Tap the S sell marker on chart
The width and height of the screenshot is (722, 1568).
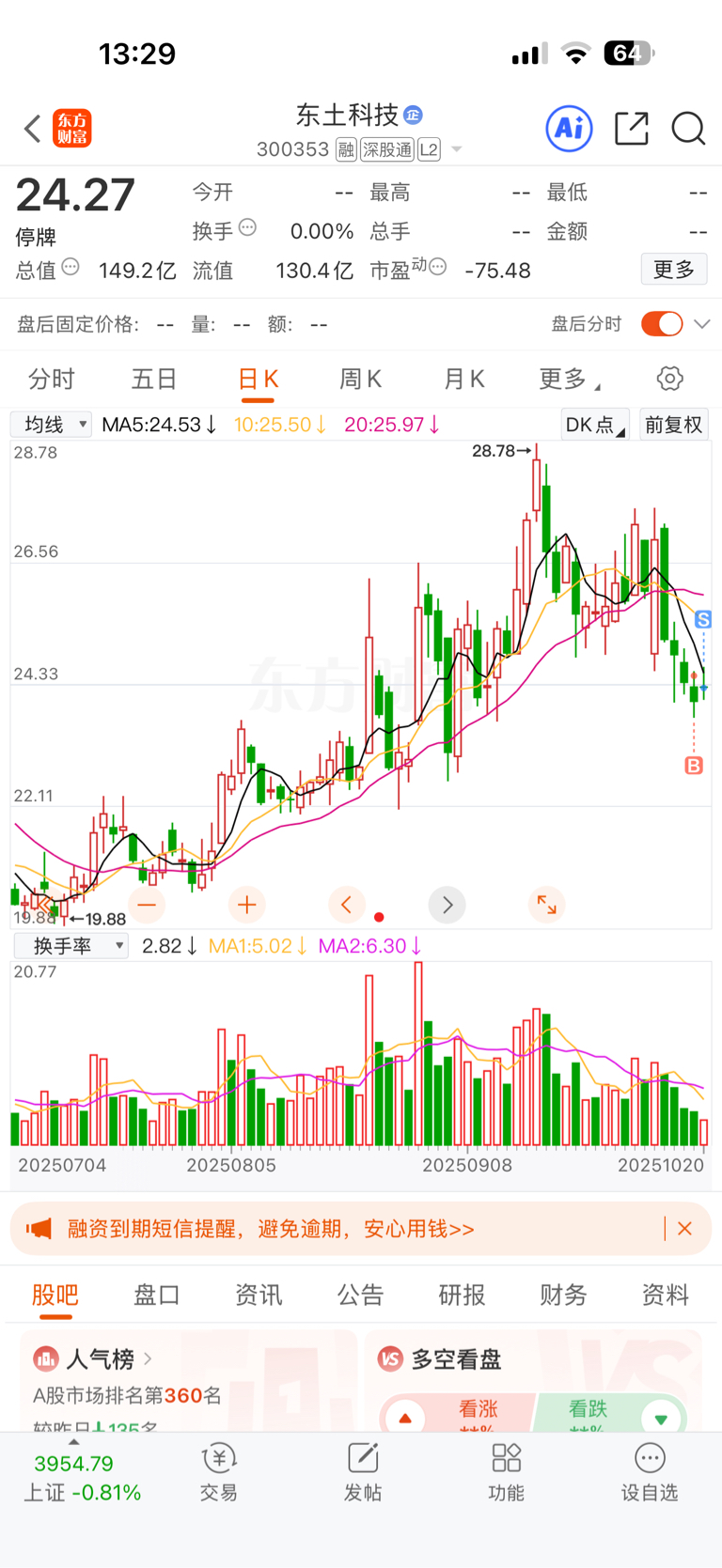[703, 619]
